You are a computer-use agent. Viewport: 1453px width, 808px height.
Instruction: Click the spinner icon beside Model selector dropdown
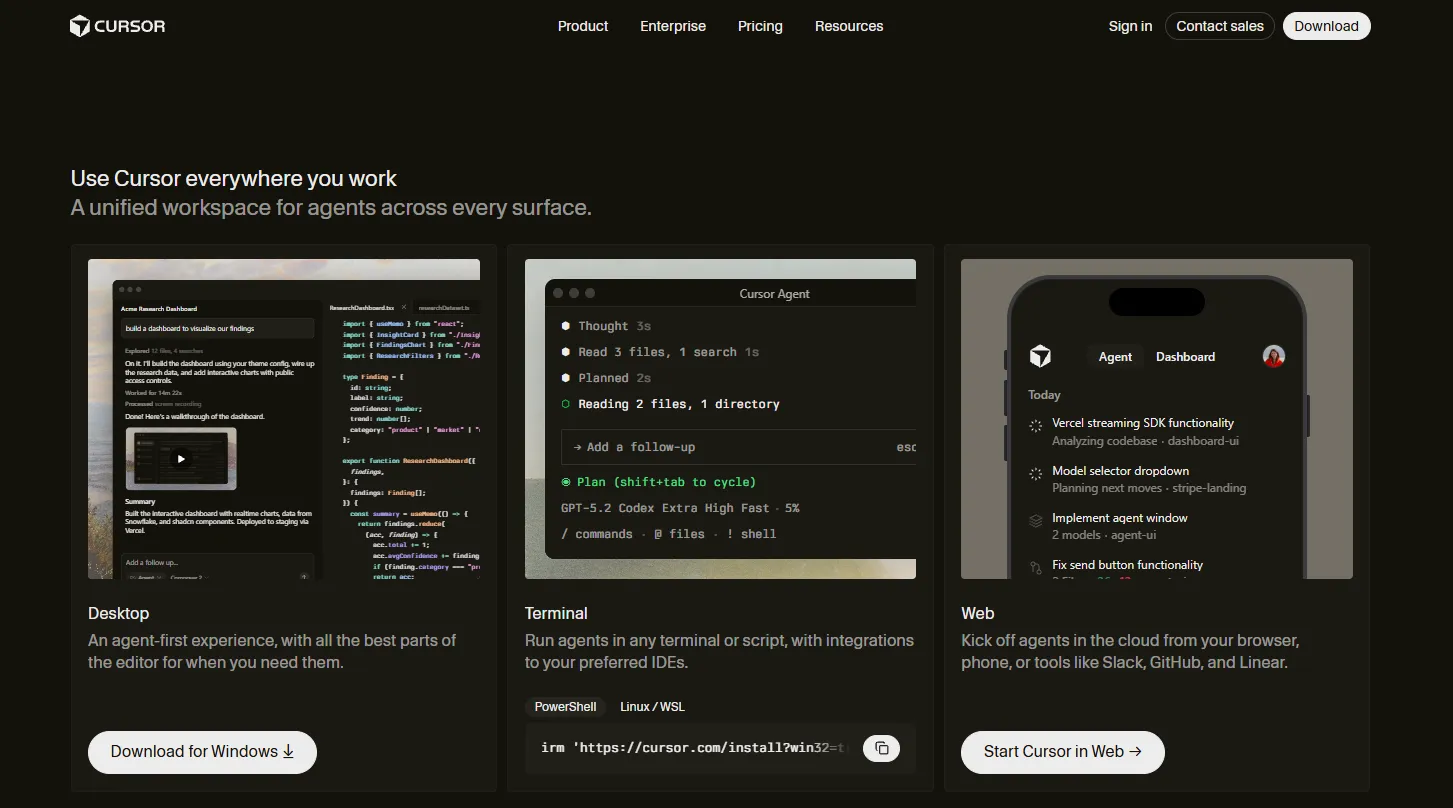point(1036,473)
